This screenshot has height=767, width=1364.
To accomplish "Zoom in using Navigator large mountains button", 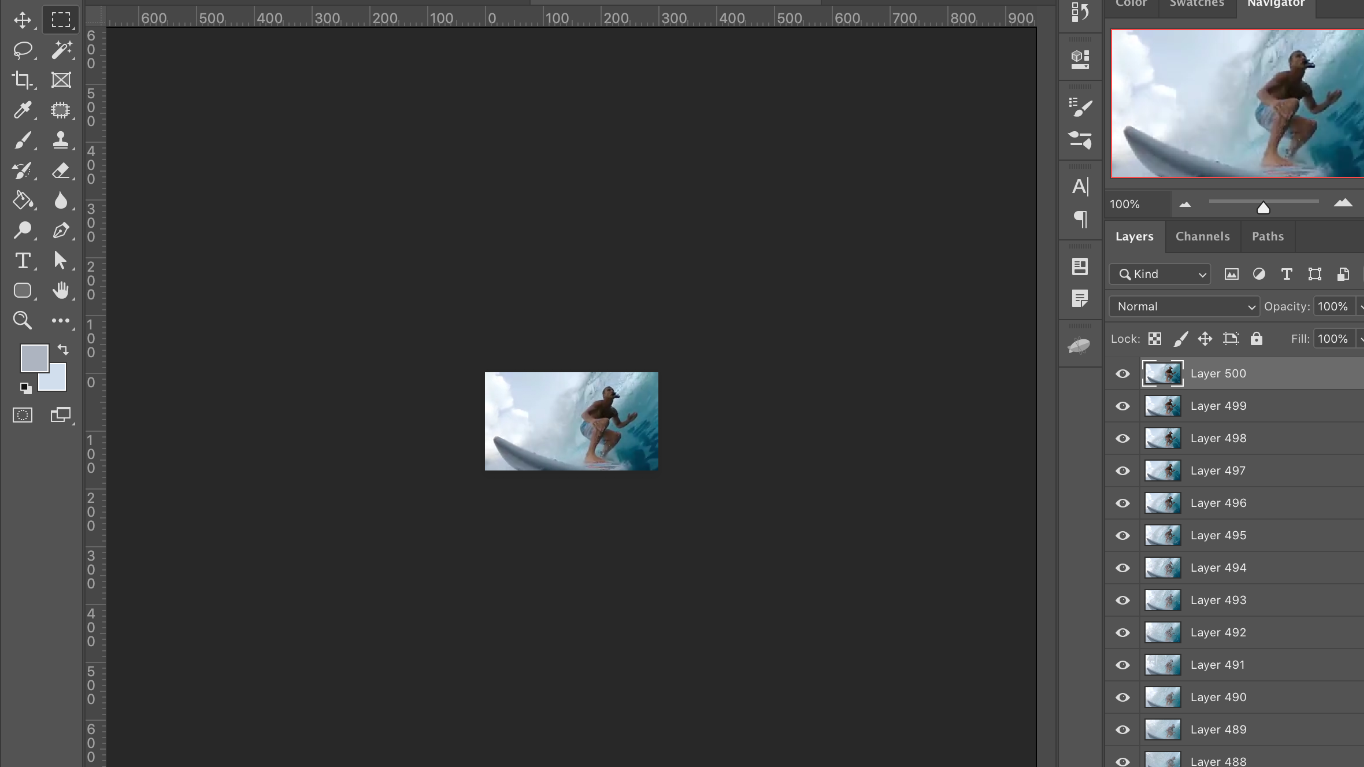I will click(1343, 203).
